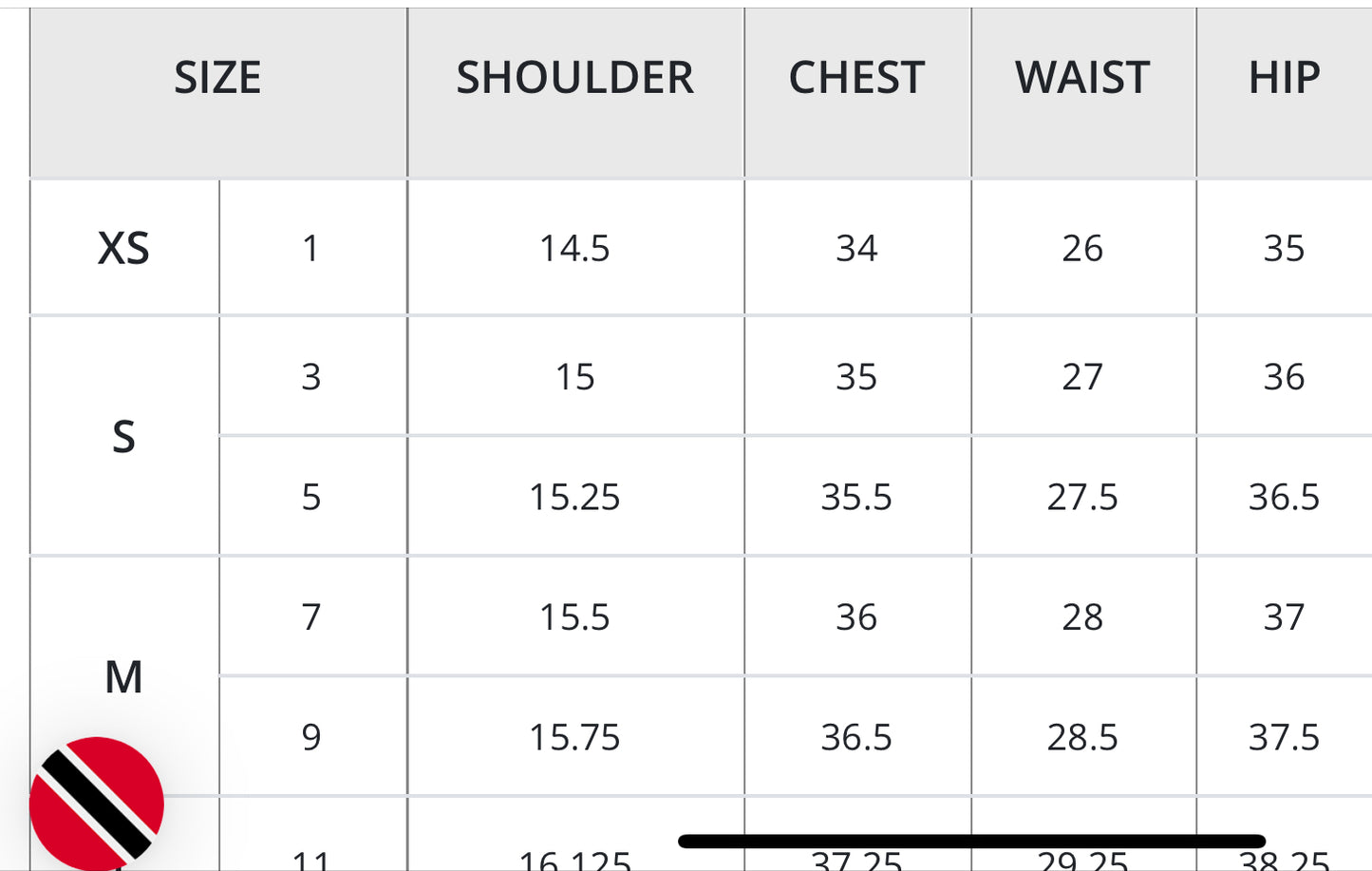Viewport: 1372px width, 871px height.
Task: Select the M size label
Action: 123,677
